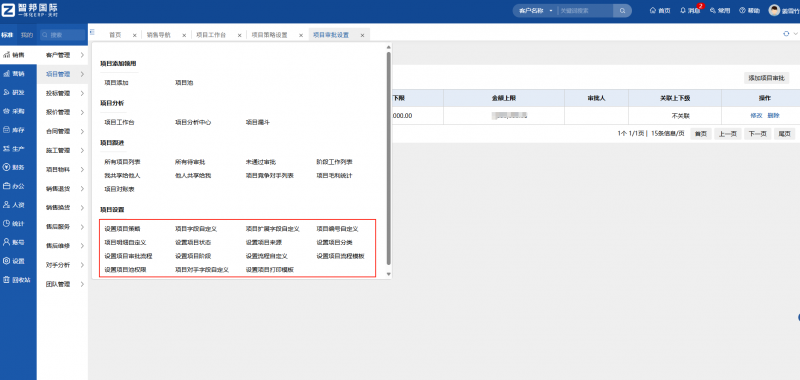
Task: Open 所有项目列表 in the project menu
Action: 122,162
